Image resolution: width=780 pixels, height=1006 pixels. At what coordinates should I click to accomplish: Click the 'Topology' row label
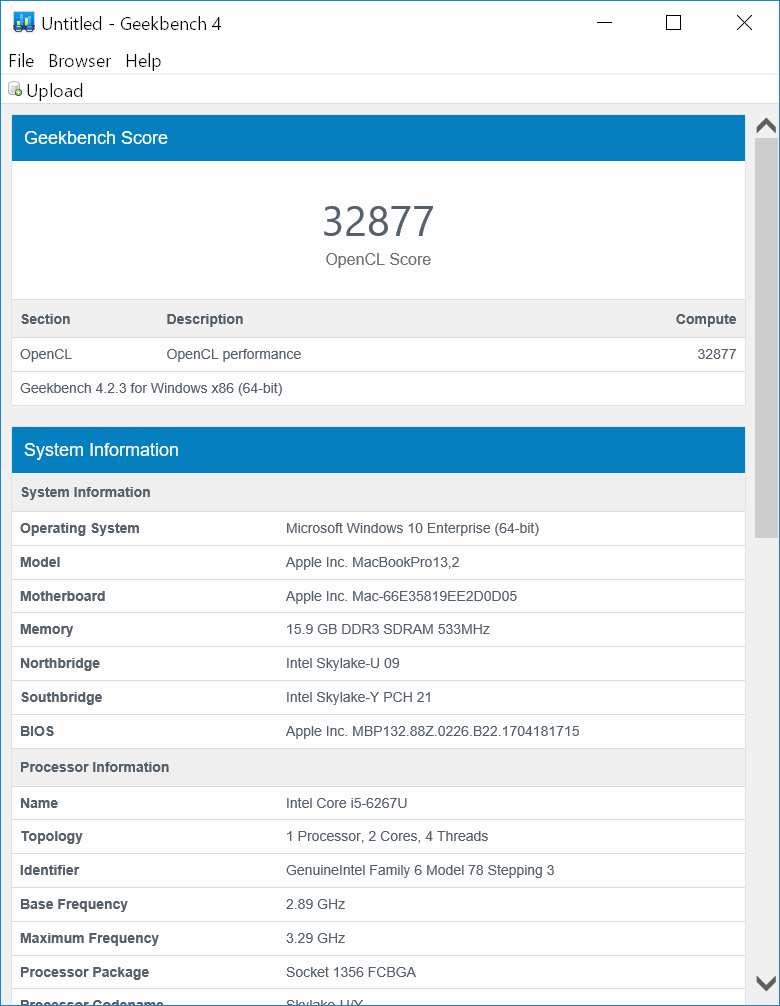[x=51, y=836]
